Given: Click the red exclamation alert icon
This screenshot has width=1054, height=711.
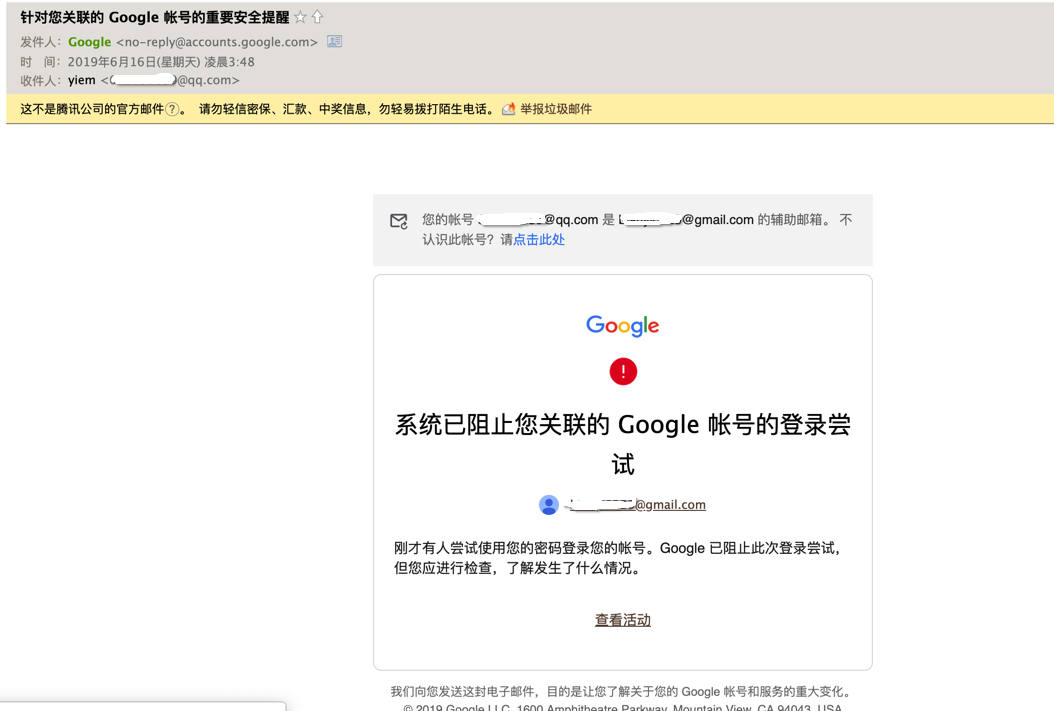Looking at the screenshot, I should coord(623,371).
